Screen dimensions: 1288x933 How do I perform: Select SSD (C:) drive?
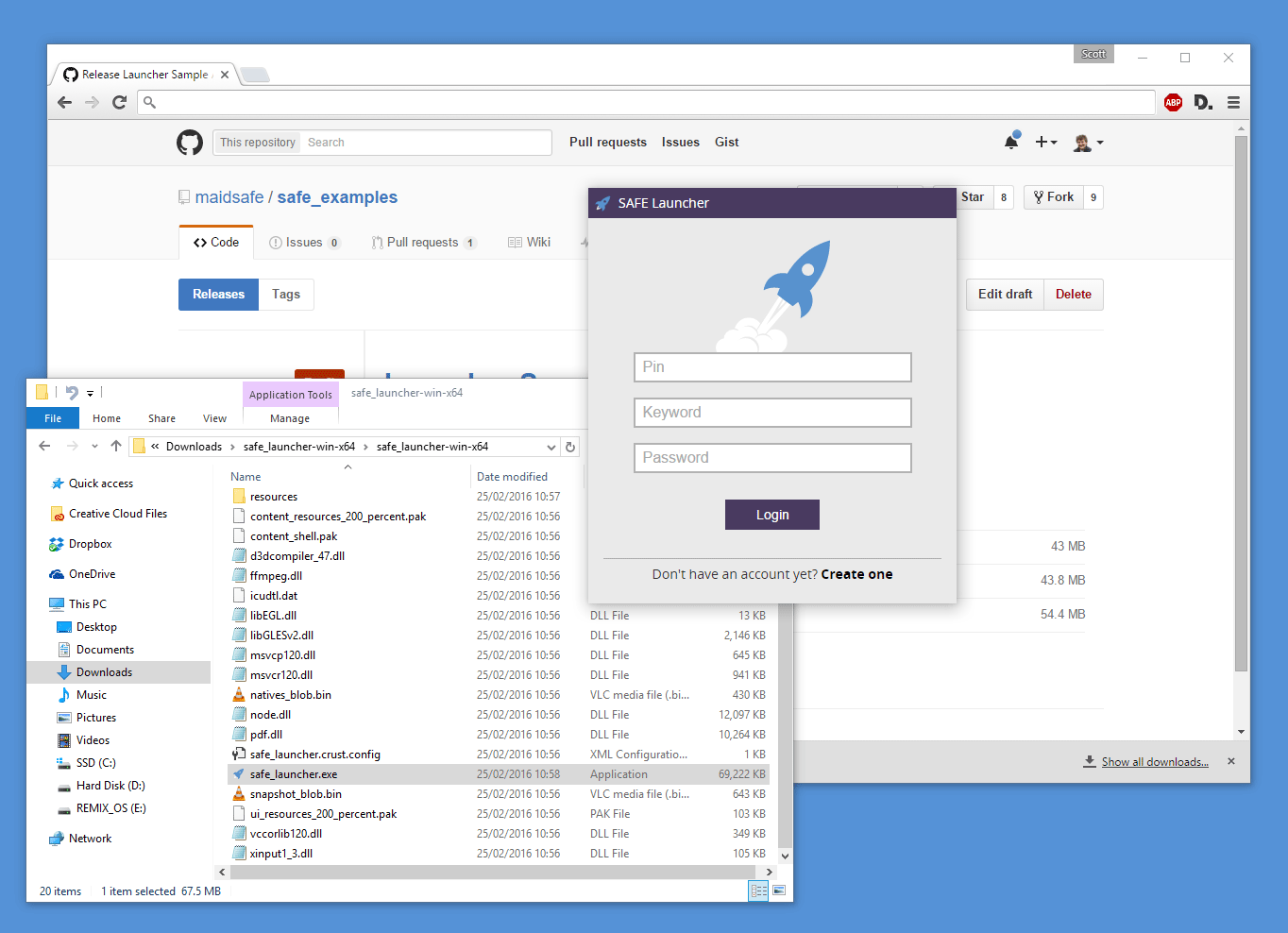95,763
